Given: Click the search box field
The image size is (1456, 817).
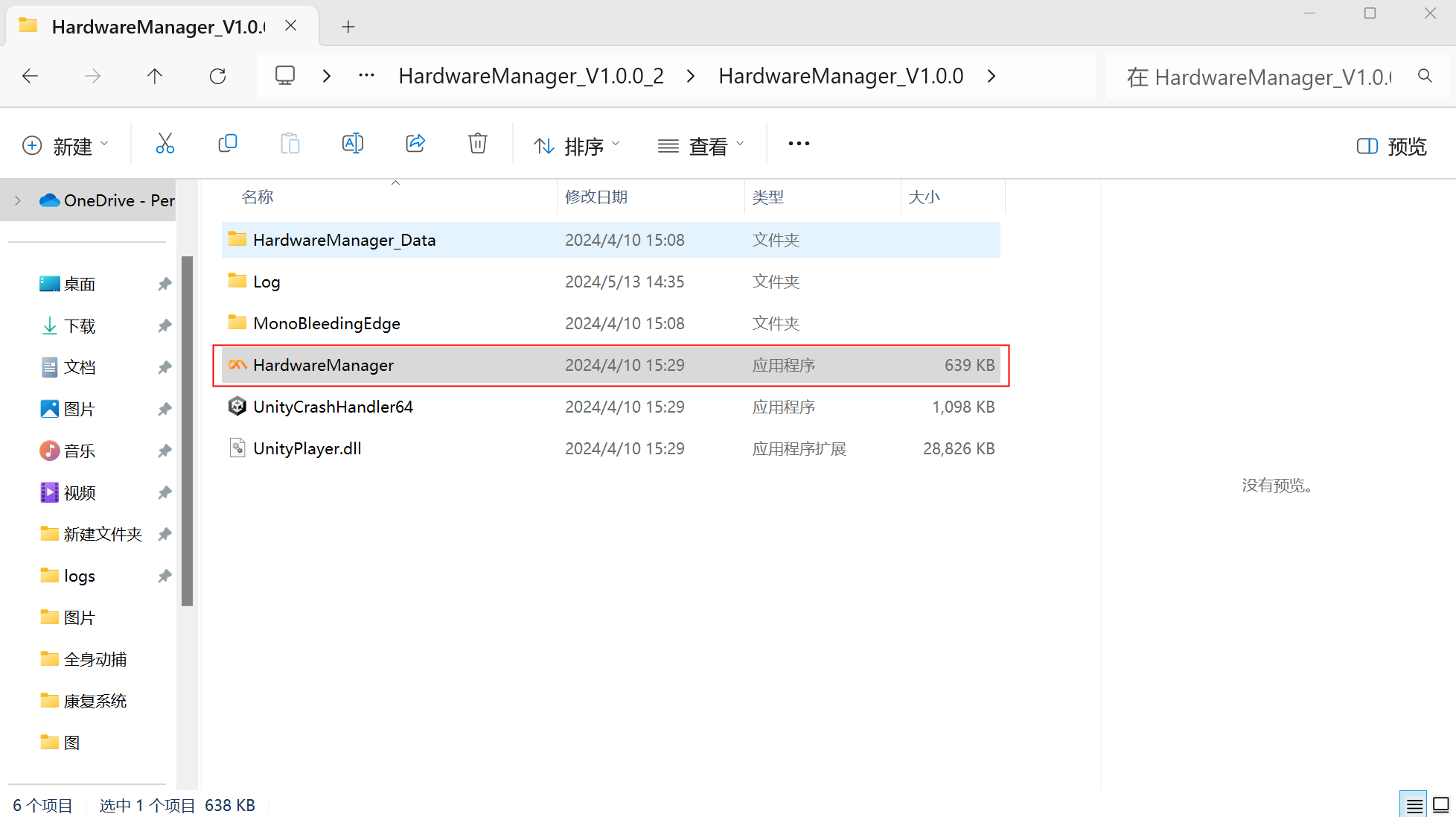Looking at the screenshot, I should coord(1258,77).
